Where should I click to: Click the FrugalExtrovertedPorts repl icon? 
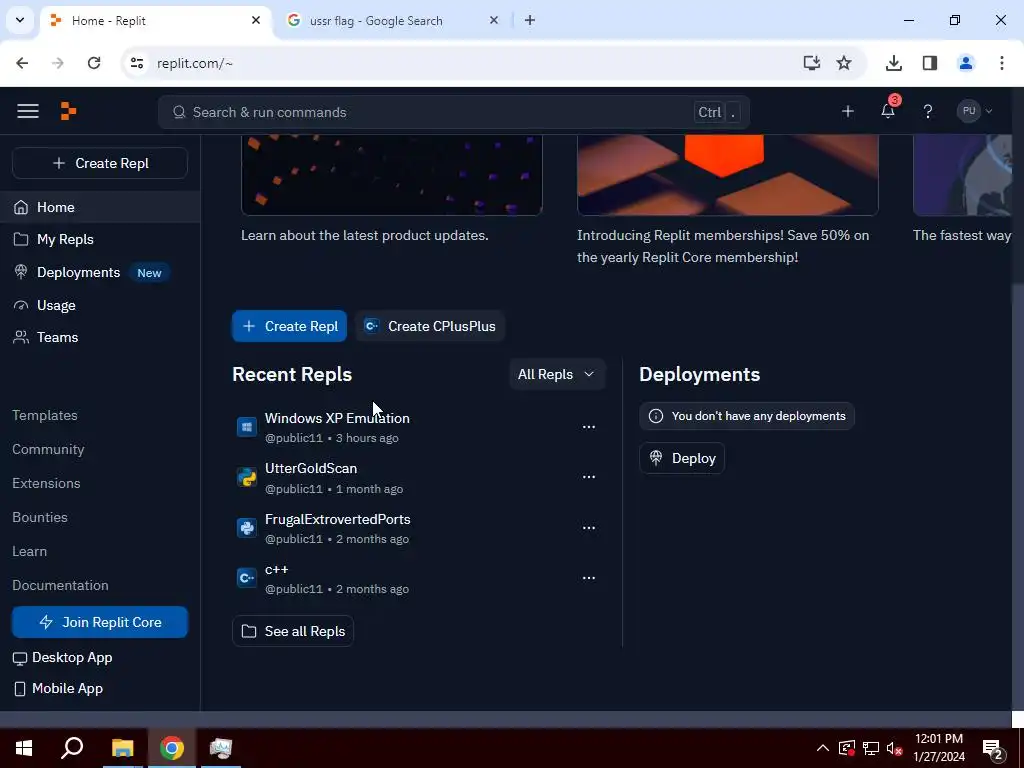tap(247, 528)
